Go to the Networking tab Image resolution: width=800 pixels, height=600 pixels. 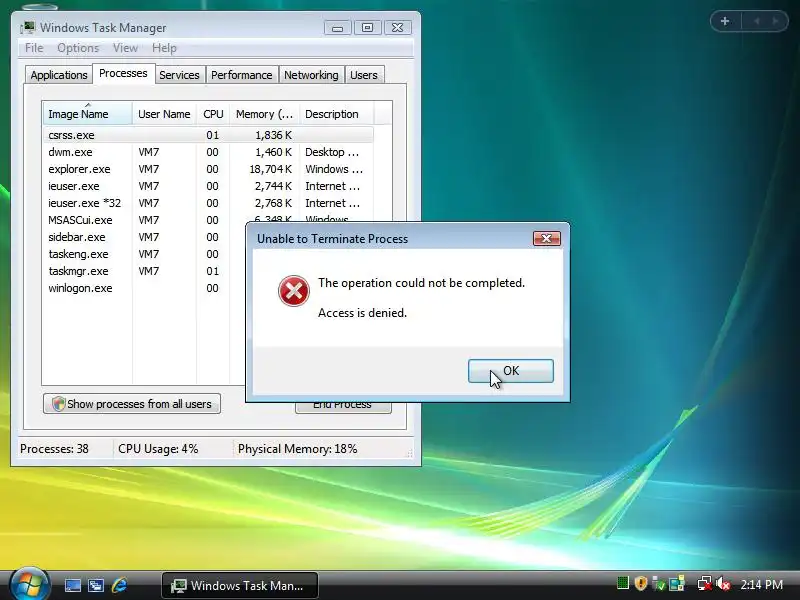click(311, 75)
